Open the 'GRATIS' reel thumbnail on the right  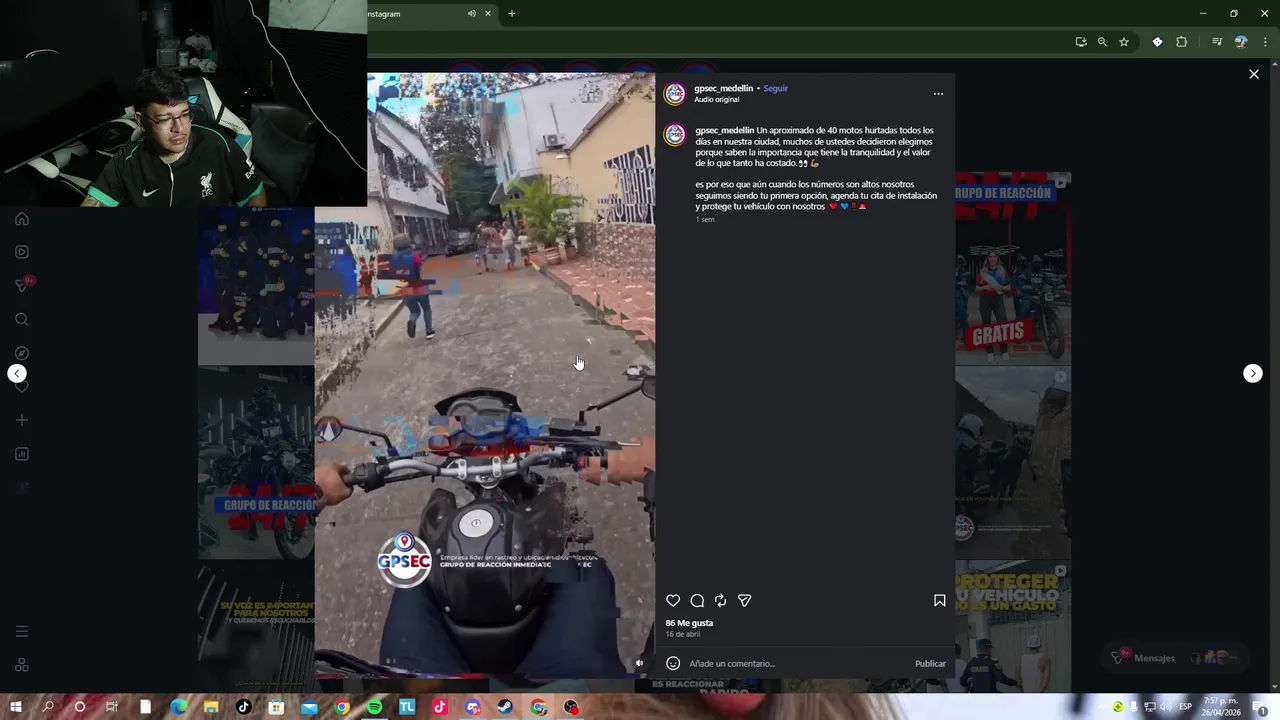1013,269
